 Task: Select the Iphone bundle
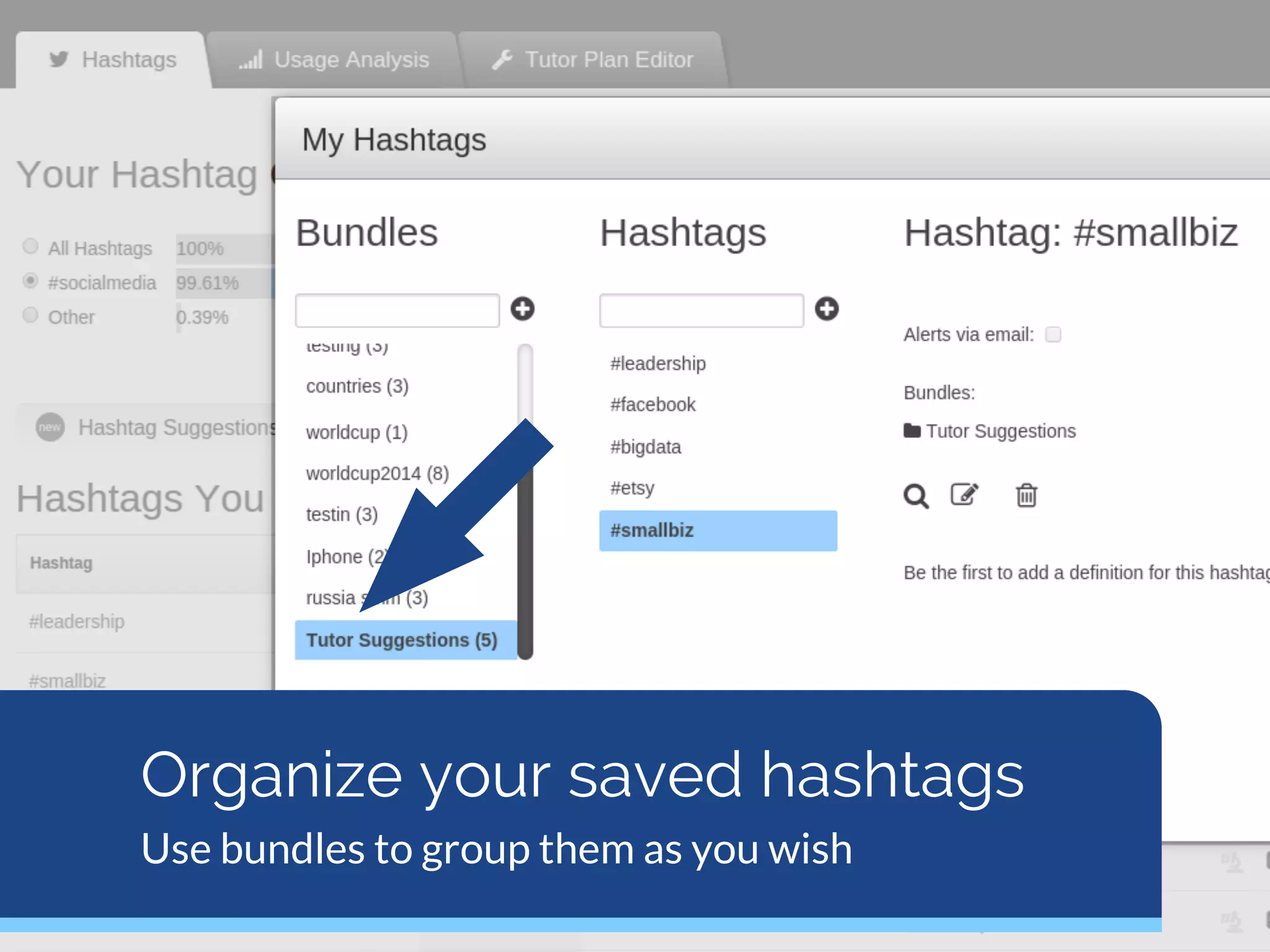click(x=346, y=557)
